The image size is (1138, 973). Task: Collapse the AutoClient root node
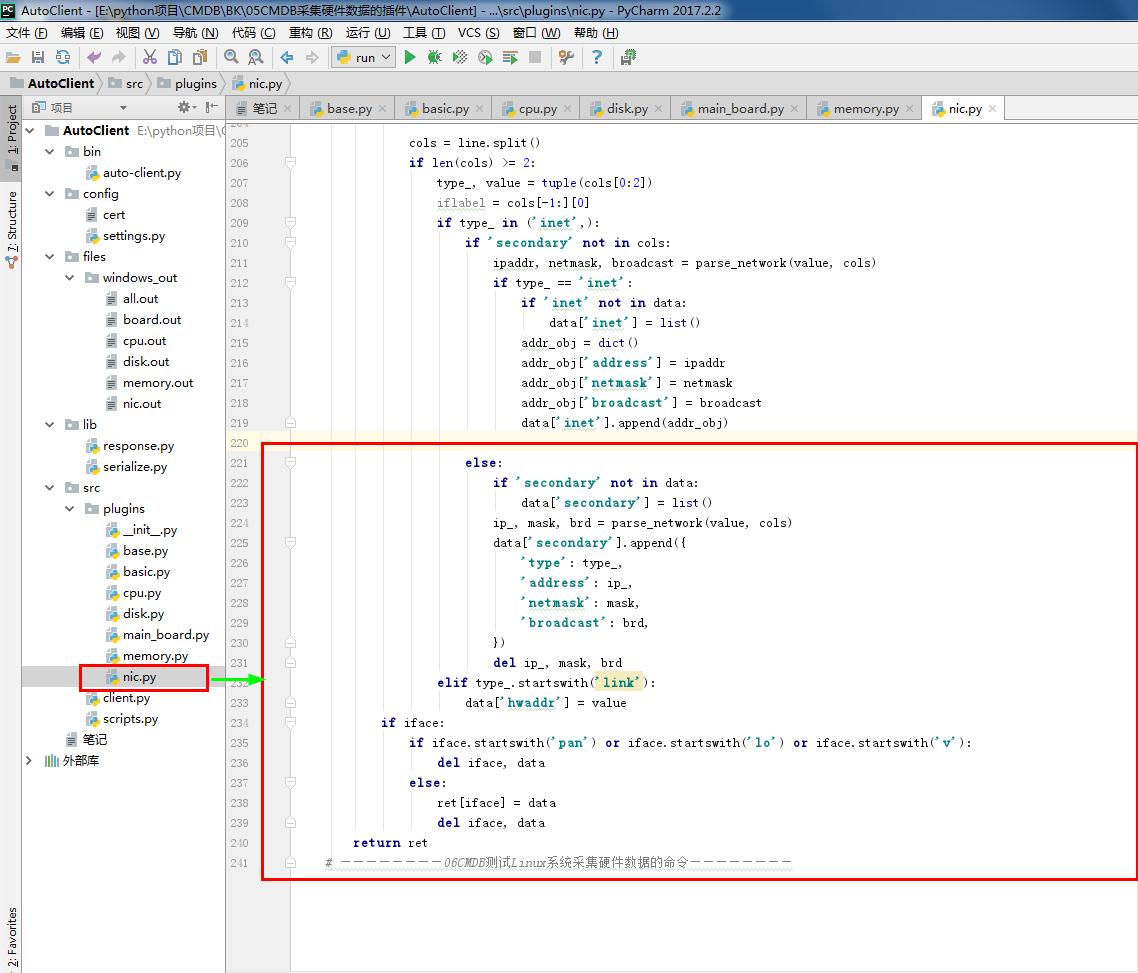[x=30, y=131]
